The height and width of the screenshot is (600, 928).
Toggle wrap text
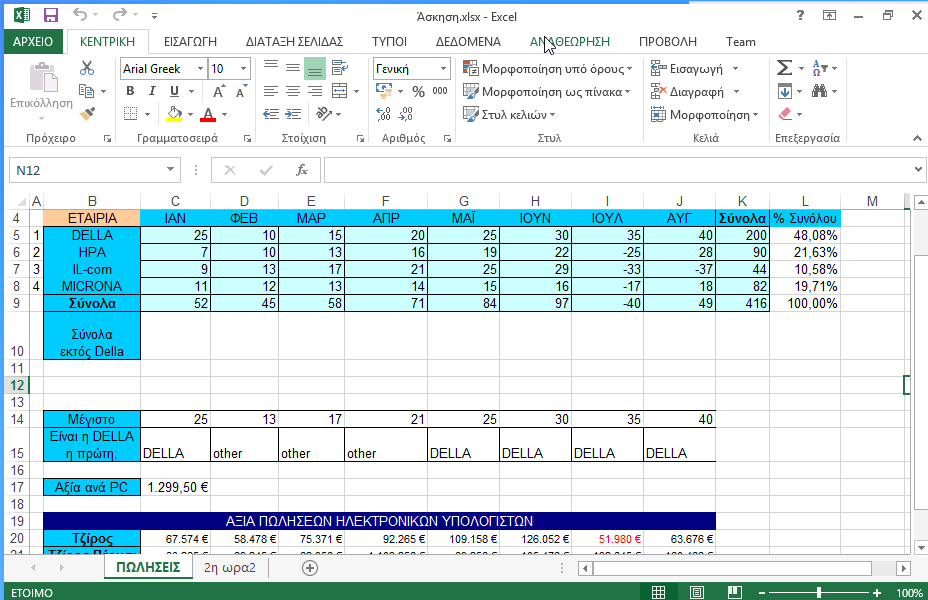tap(340, 68)
